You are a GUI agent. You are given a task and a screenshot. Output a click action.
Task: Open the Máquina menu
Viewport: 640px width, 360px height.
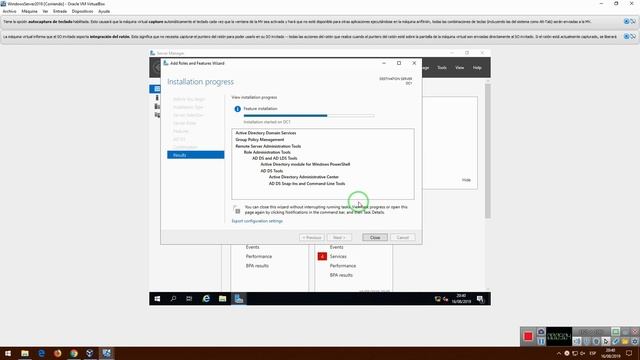click(29, 11)
